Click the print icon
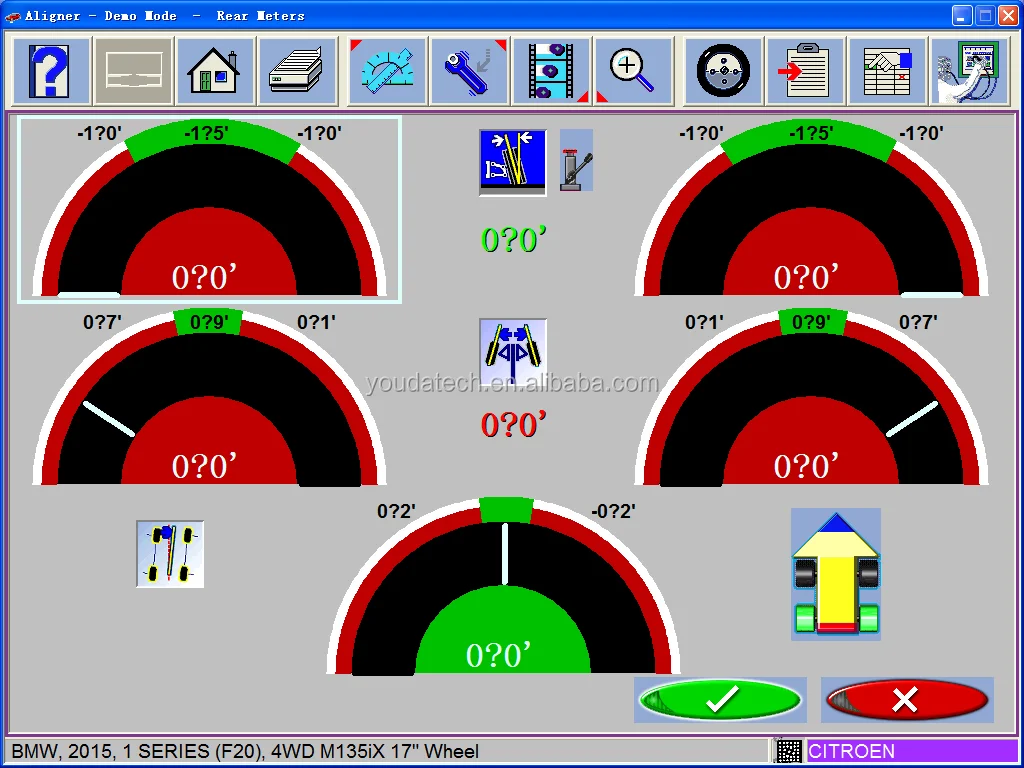Viewport: 1024px width, 768px height. (x=297, y=70)
